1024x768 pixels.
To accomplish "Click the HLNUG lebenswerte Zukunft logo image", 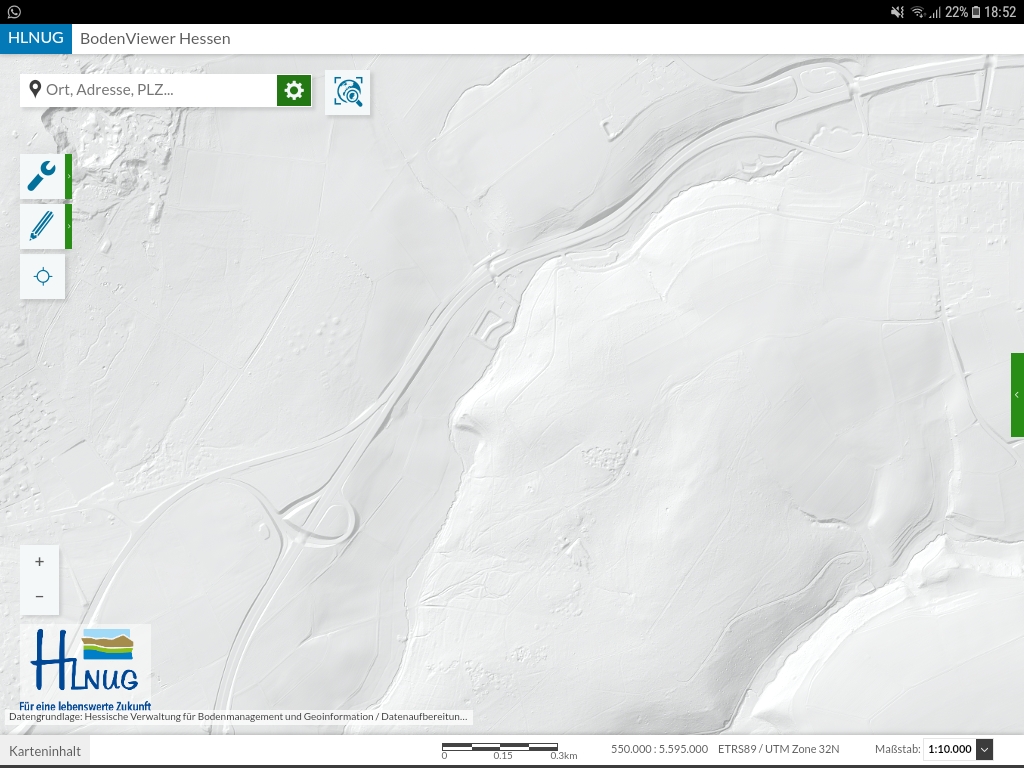I will click(x=85, y=665).
